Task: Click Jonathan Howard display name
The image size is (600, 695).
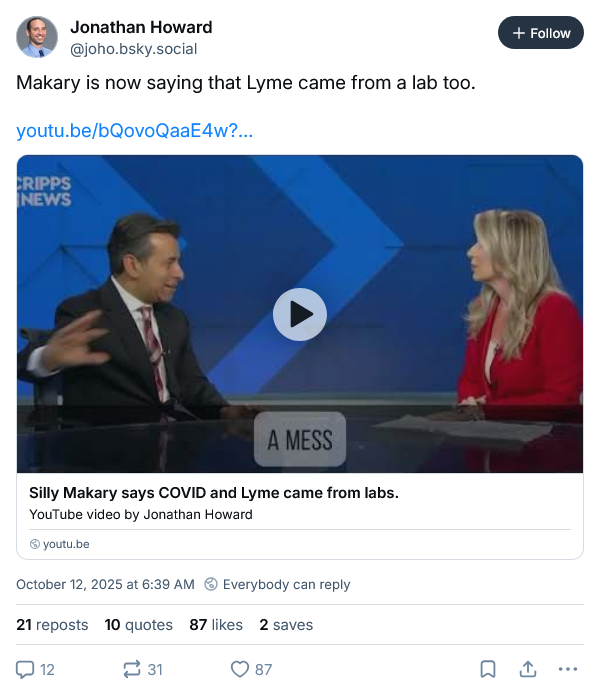Action: [x=141, y=27]
